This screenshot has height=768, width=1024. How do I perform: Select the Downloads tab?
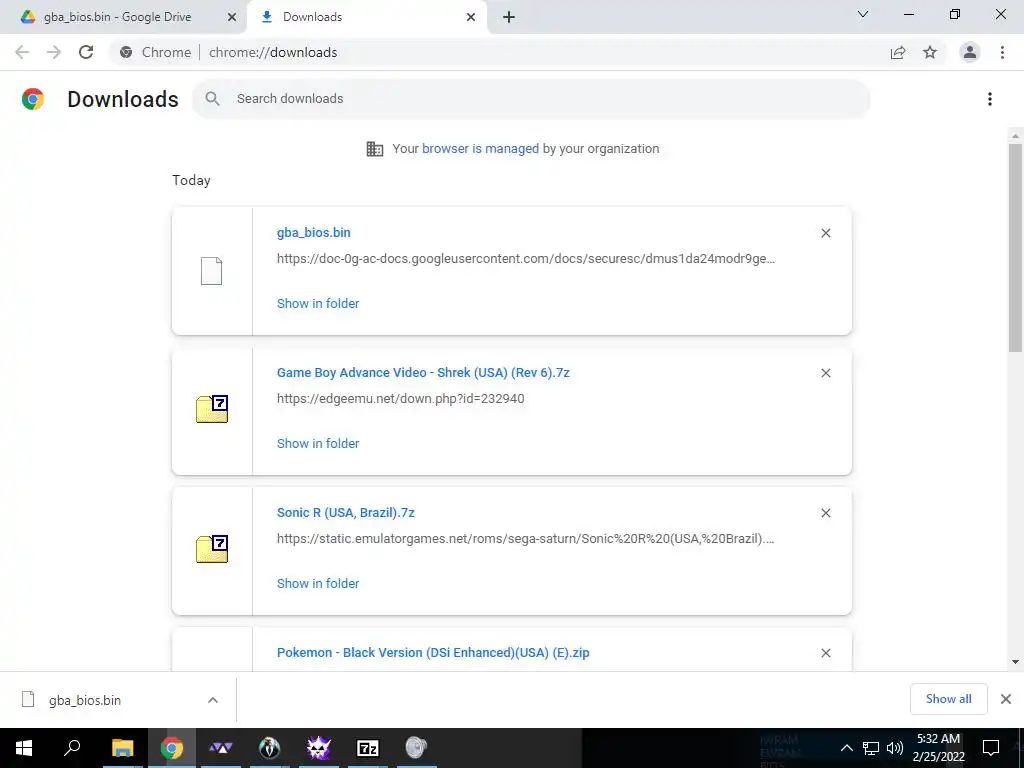[x=367, y=17]
